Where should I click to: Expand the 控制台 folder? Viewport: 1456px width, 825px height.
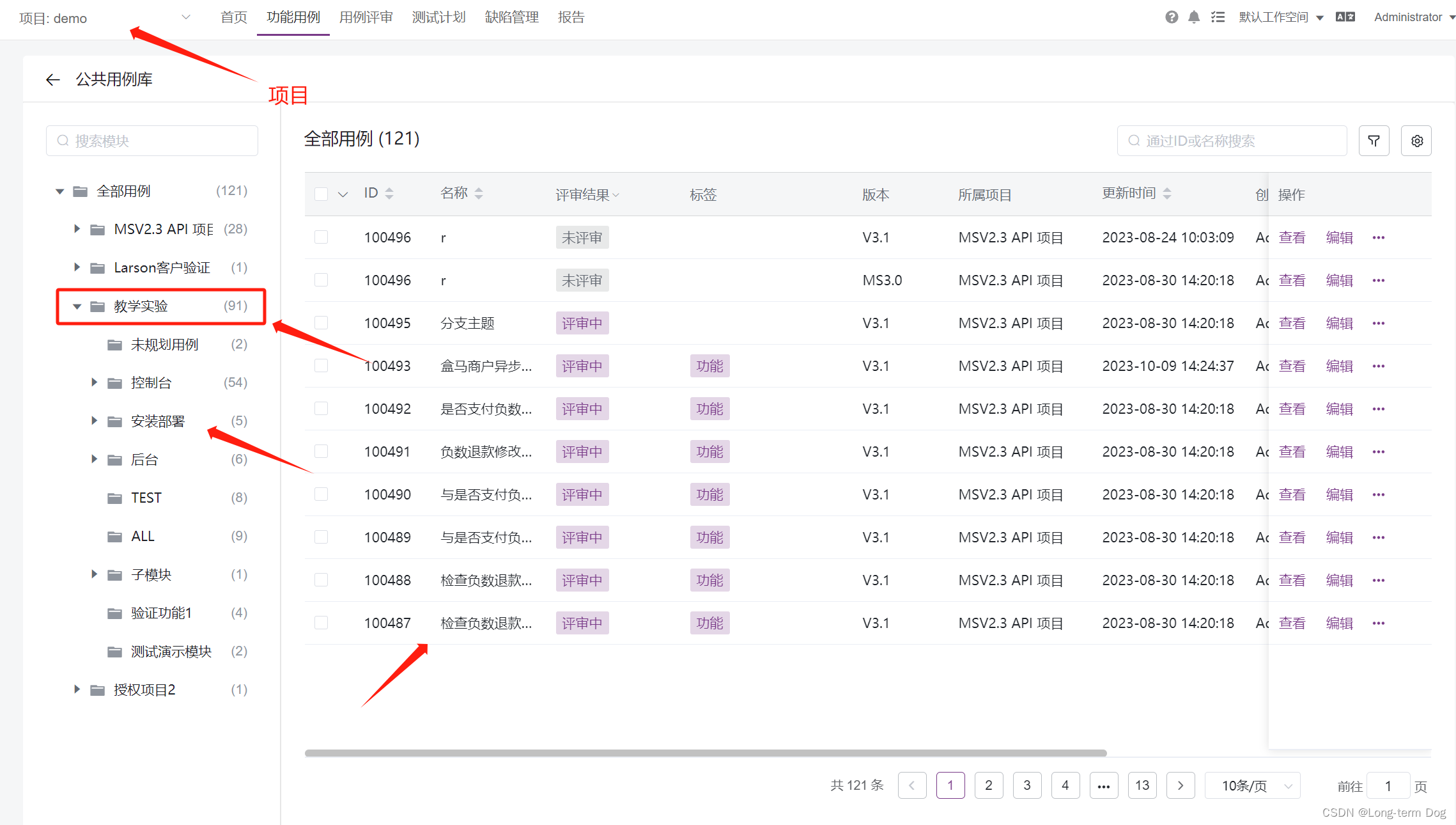click(x=94, y=382)
